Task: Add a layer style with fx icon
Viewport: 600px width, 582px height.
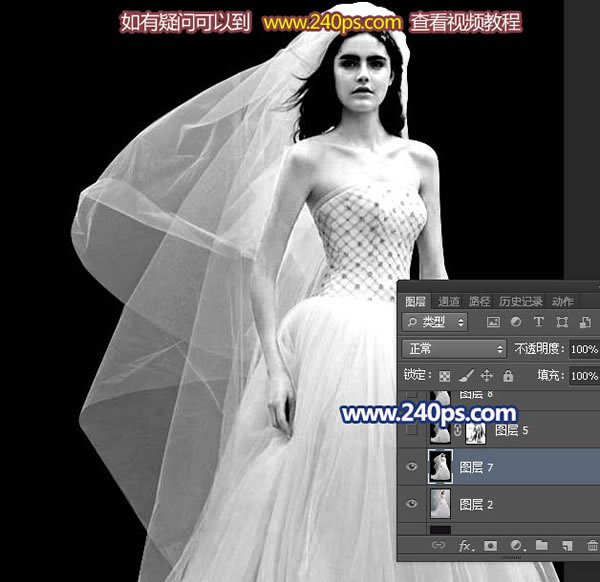Action: tap(466, 546)
